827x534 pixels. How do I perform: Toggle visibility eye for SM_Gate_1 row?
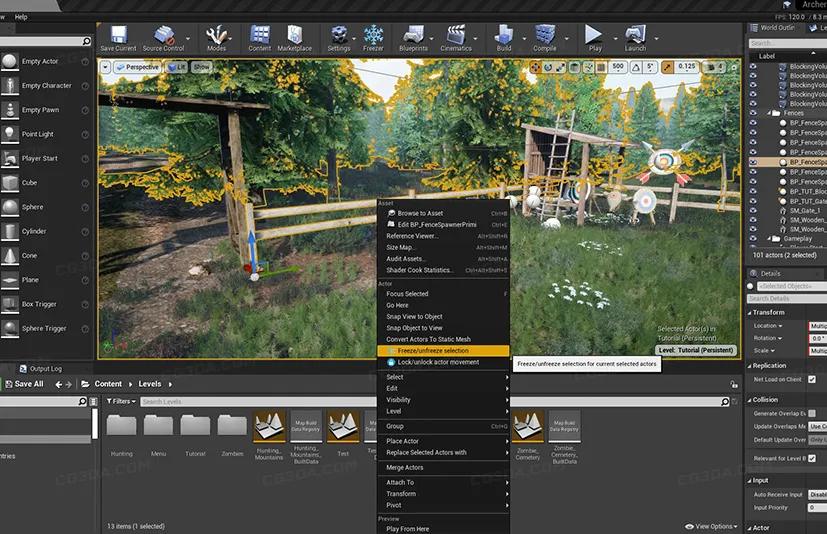tap(753, 211)
